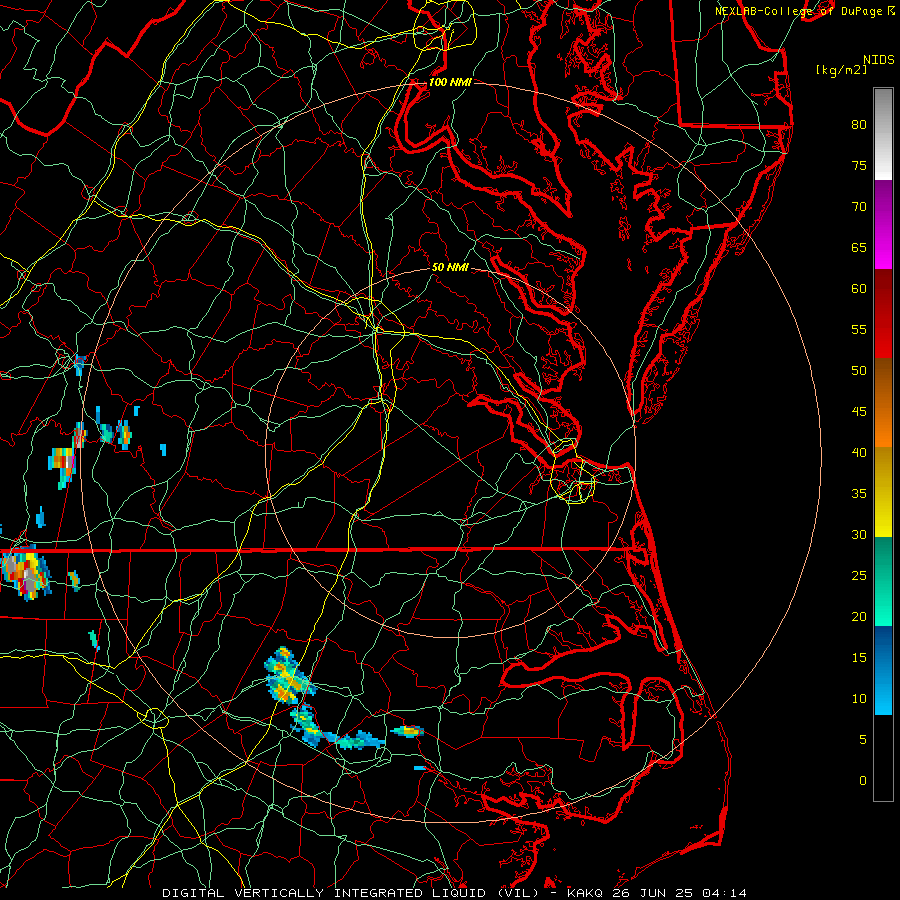Click the 80 value on the VIL scale
900x900 pixels.
click(859, 125)
